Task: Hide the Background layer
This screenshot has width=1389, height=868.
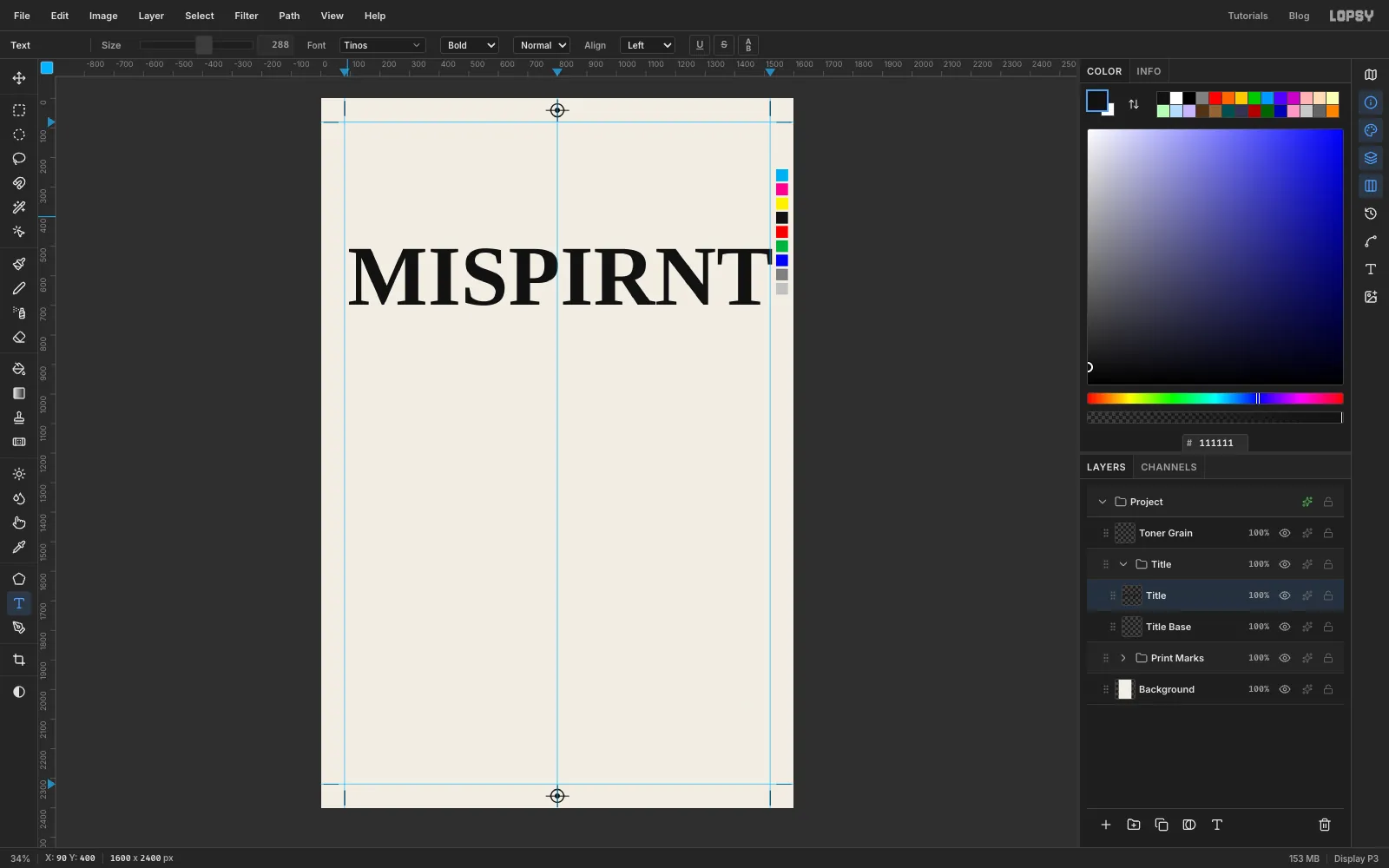Action: (1285, 689)
